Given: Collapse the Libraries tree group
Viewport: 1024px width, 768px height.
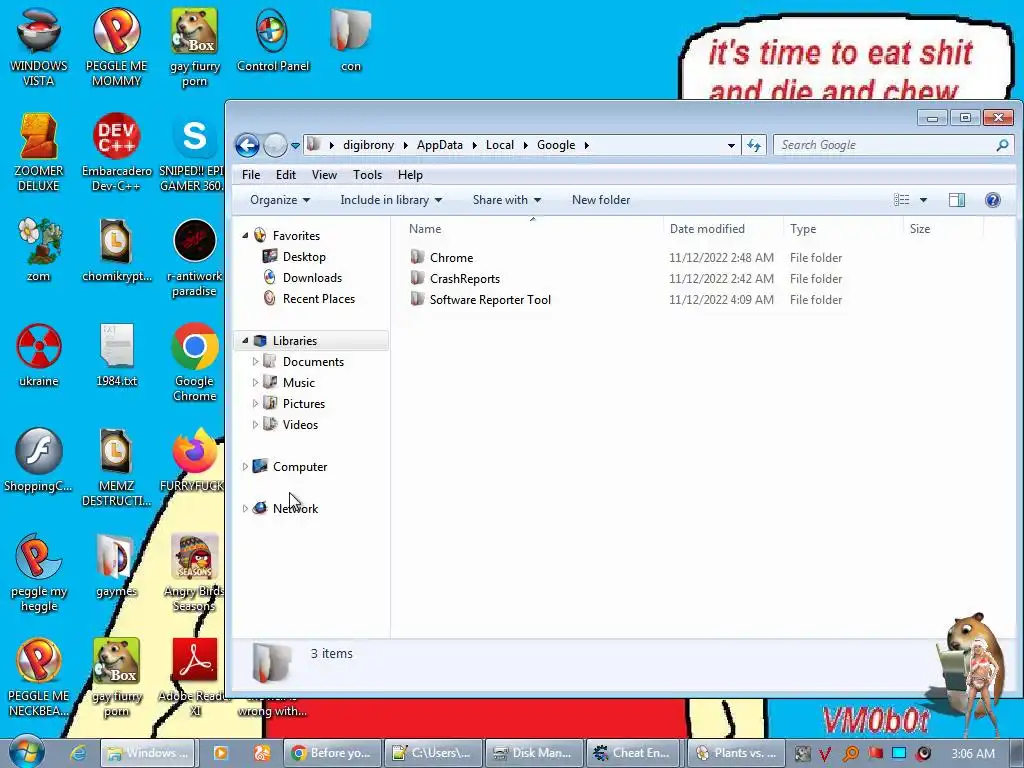Looking at the screenshot, I should (x=245, y=340).
